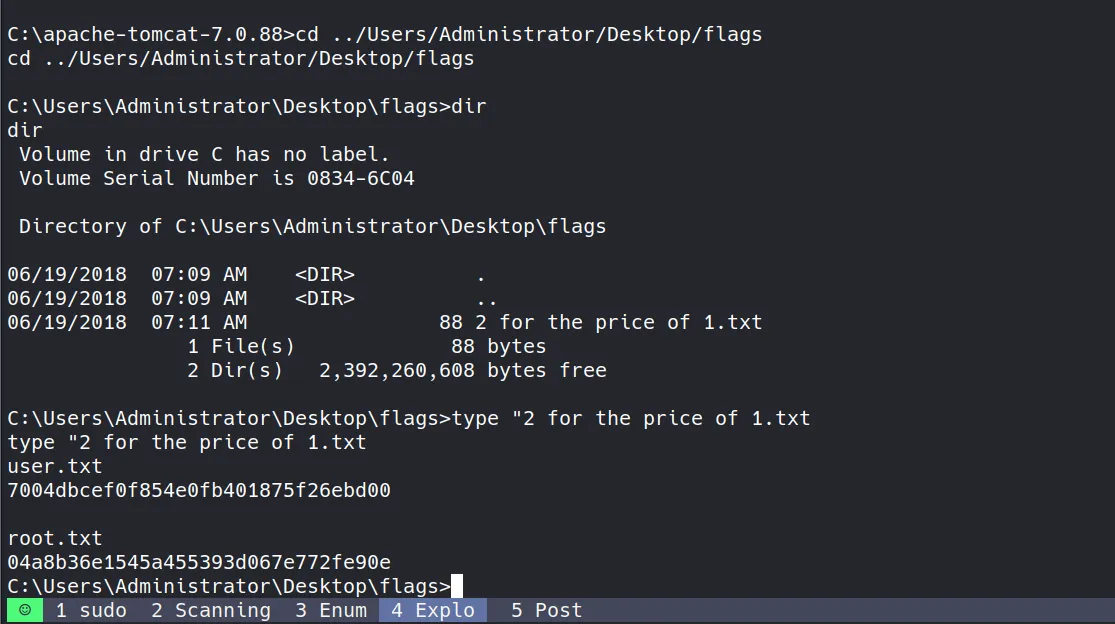Select the "3 Enum" window tab
The width and height of the screenshot is (1115, 624).
(x=331, y=610)
